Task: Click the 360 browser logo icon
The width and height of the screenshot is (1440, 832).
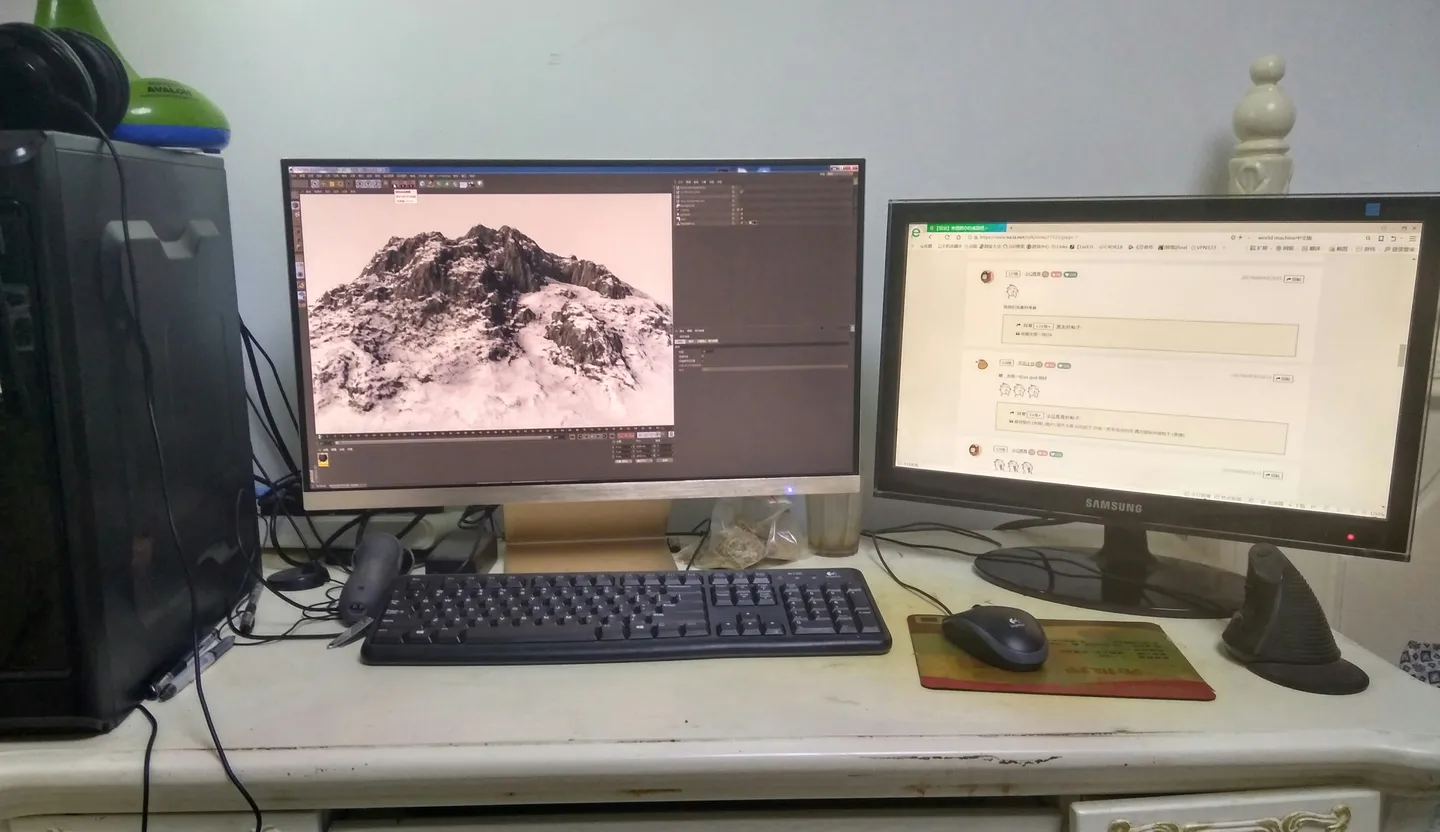Action: click(x=917, y=232)
